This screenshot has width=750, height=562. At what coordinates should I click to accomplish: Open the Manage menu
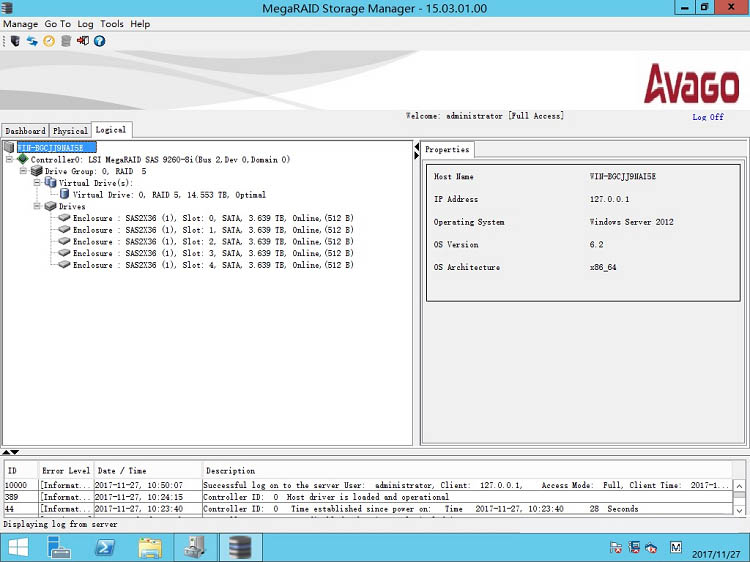point(21,24)
